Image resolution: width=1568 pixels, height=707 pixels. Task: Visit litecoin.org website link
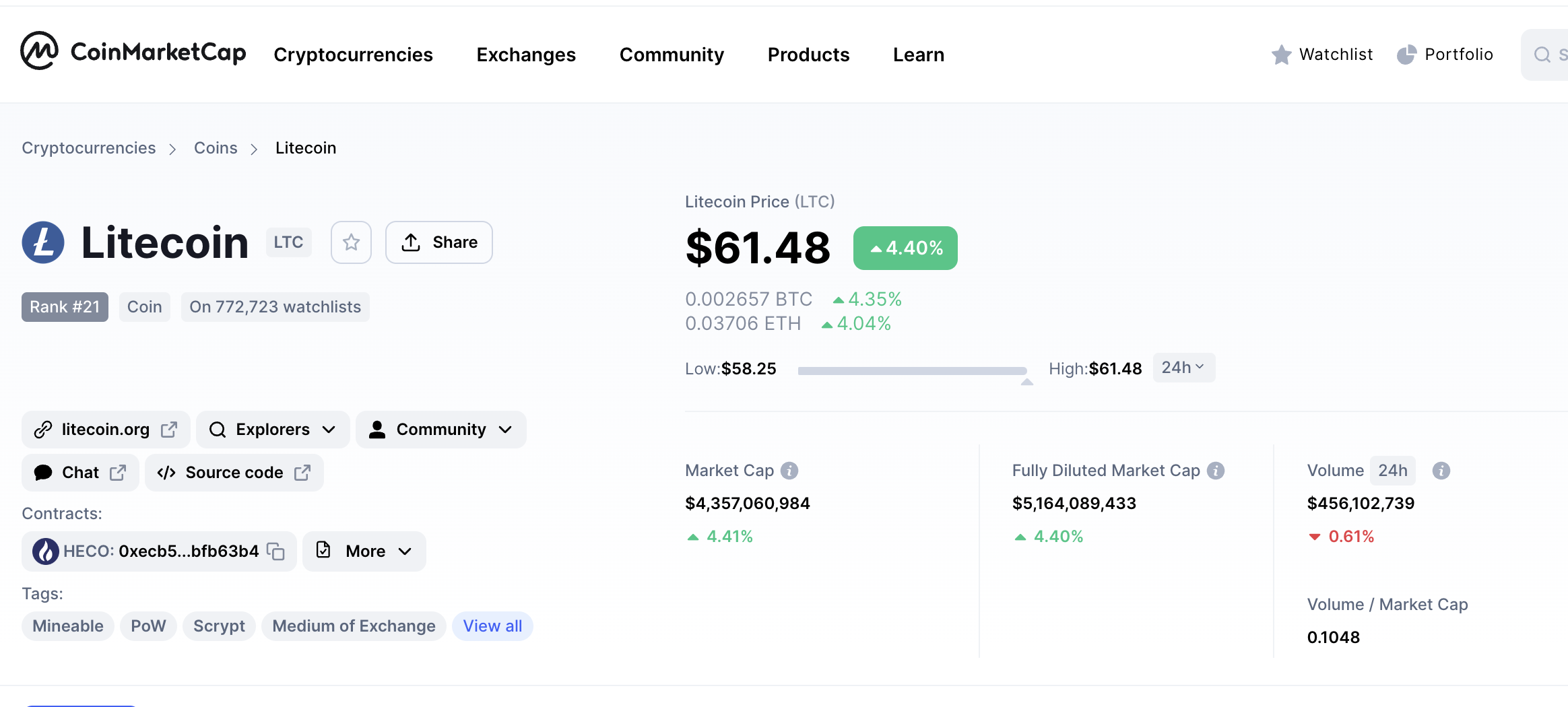coord(105,429)
